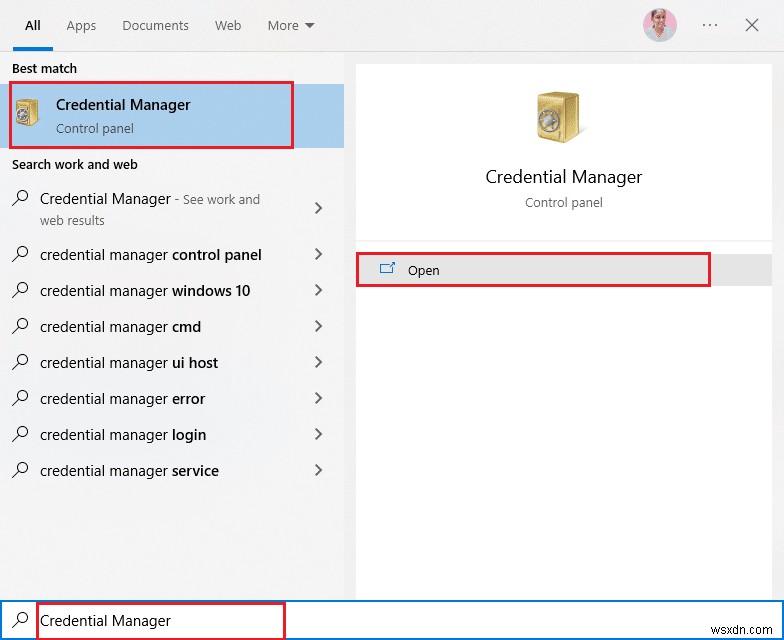Close the search panel with X
This screenshot has height=640, width=784.
tap(752, 25)
